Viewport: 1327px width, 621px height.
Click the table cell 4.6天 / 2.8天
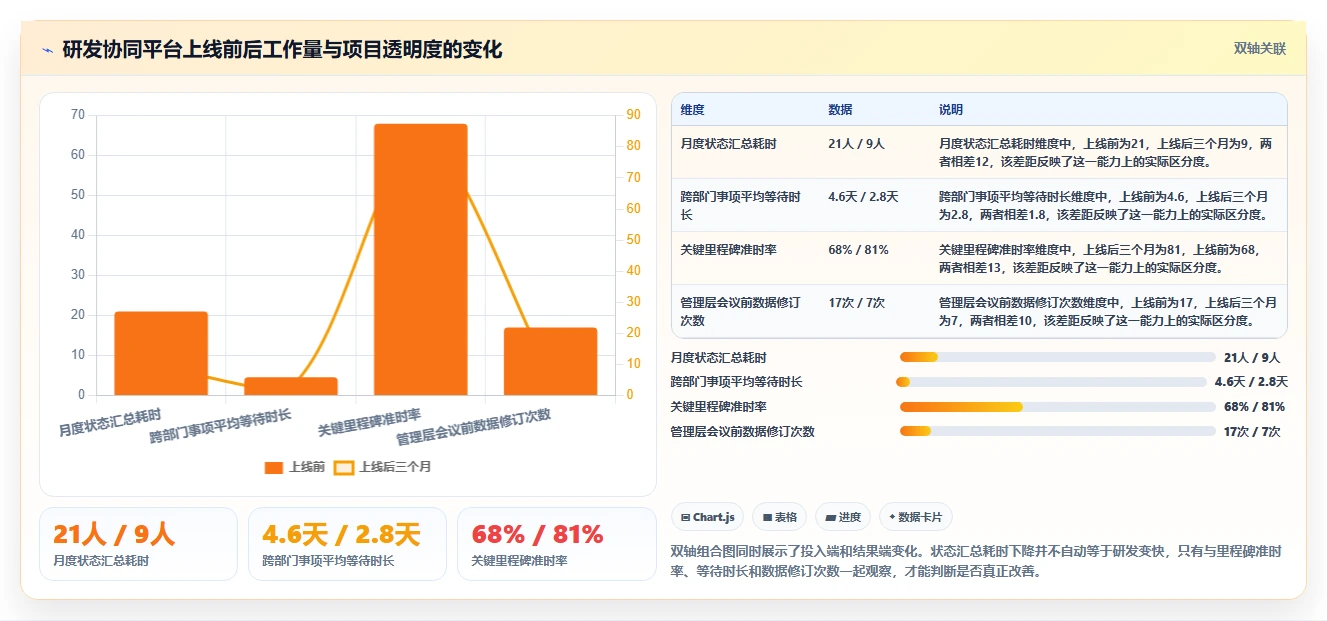click(863, 197)
